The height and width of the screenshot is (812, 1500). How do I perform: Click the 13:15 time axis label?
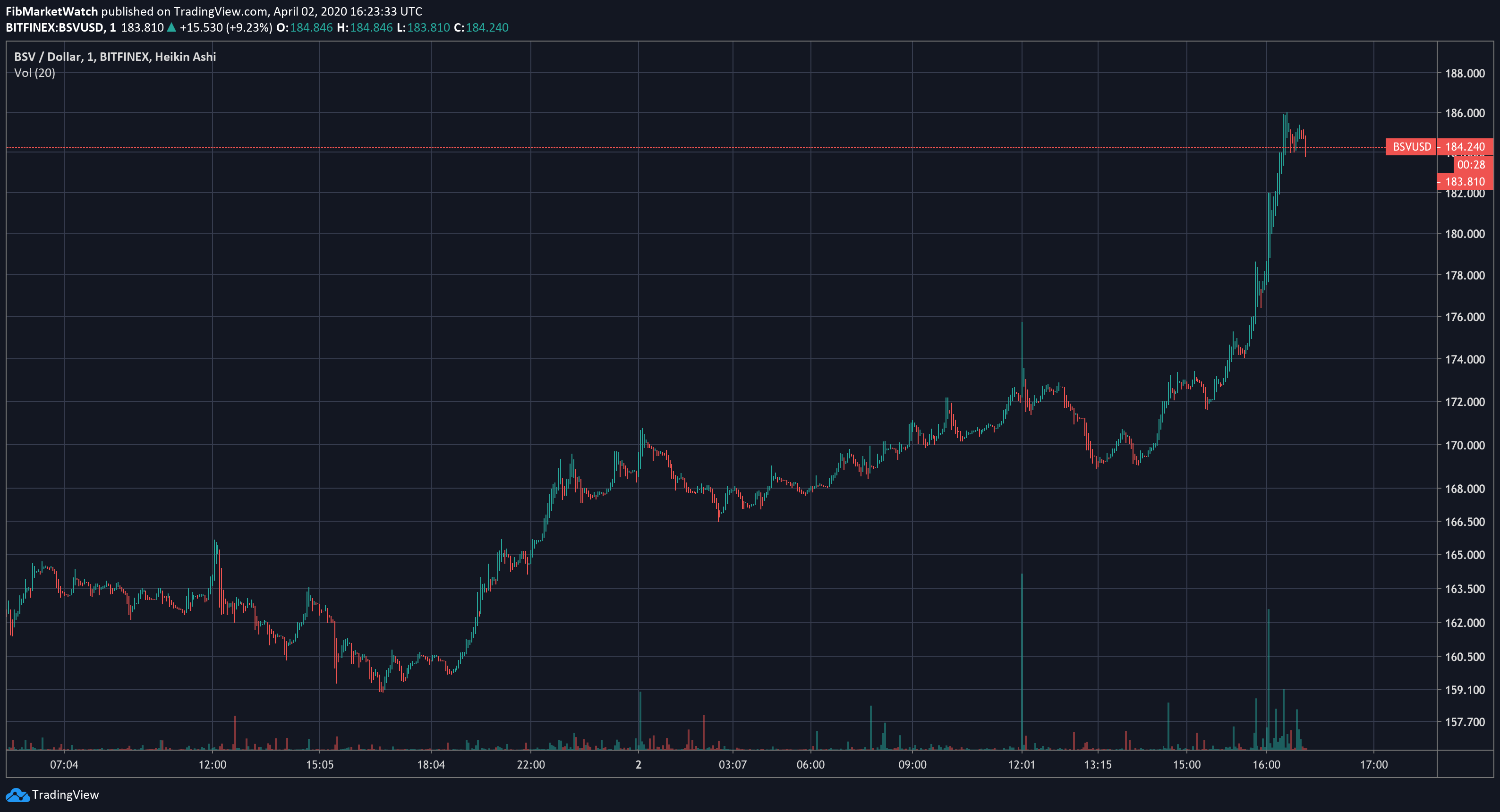pyautogui.click(x=1098, y=765)
